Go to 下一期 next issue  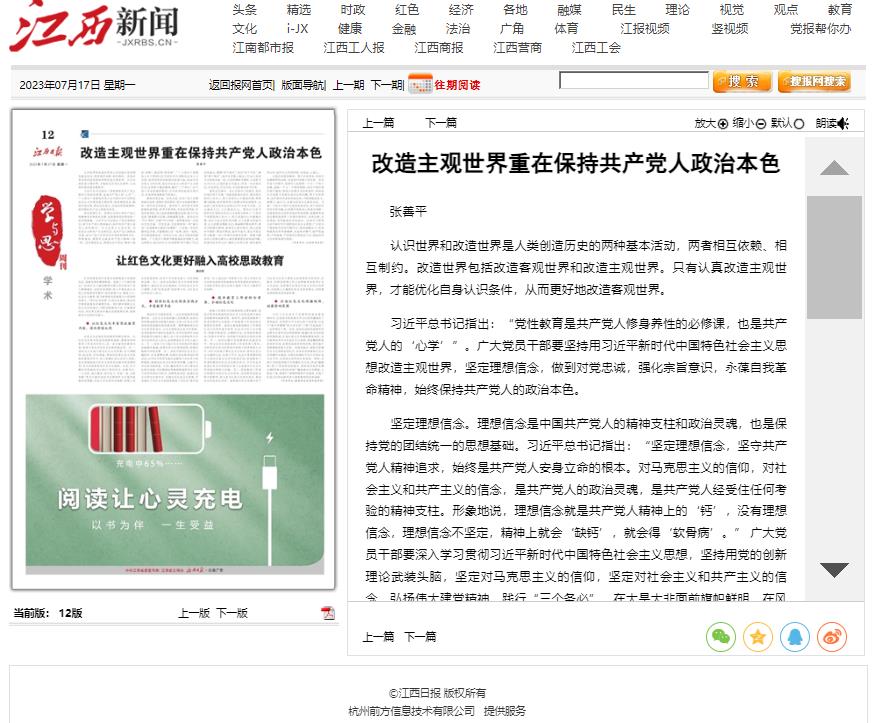(x=386, y=85)
